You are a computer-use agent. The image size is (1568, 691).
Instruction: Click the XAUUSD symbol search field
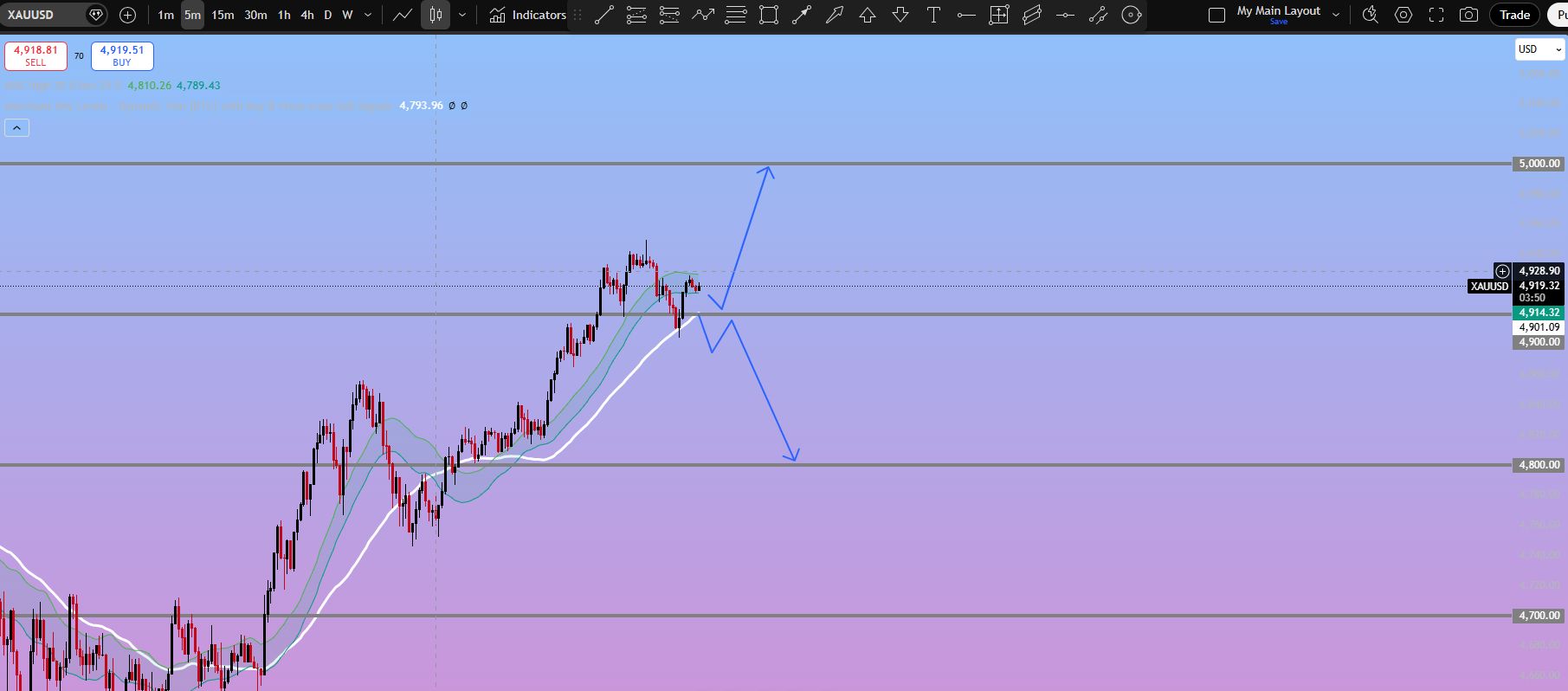click(43, 15)
